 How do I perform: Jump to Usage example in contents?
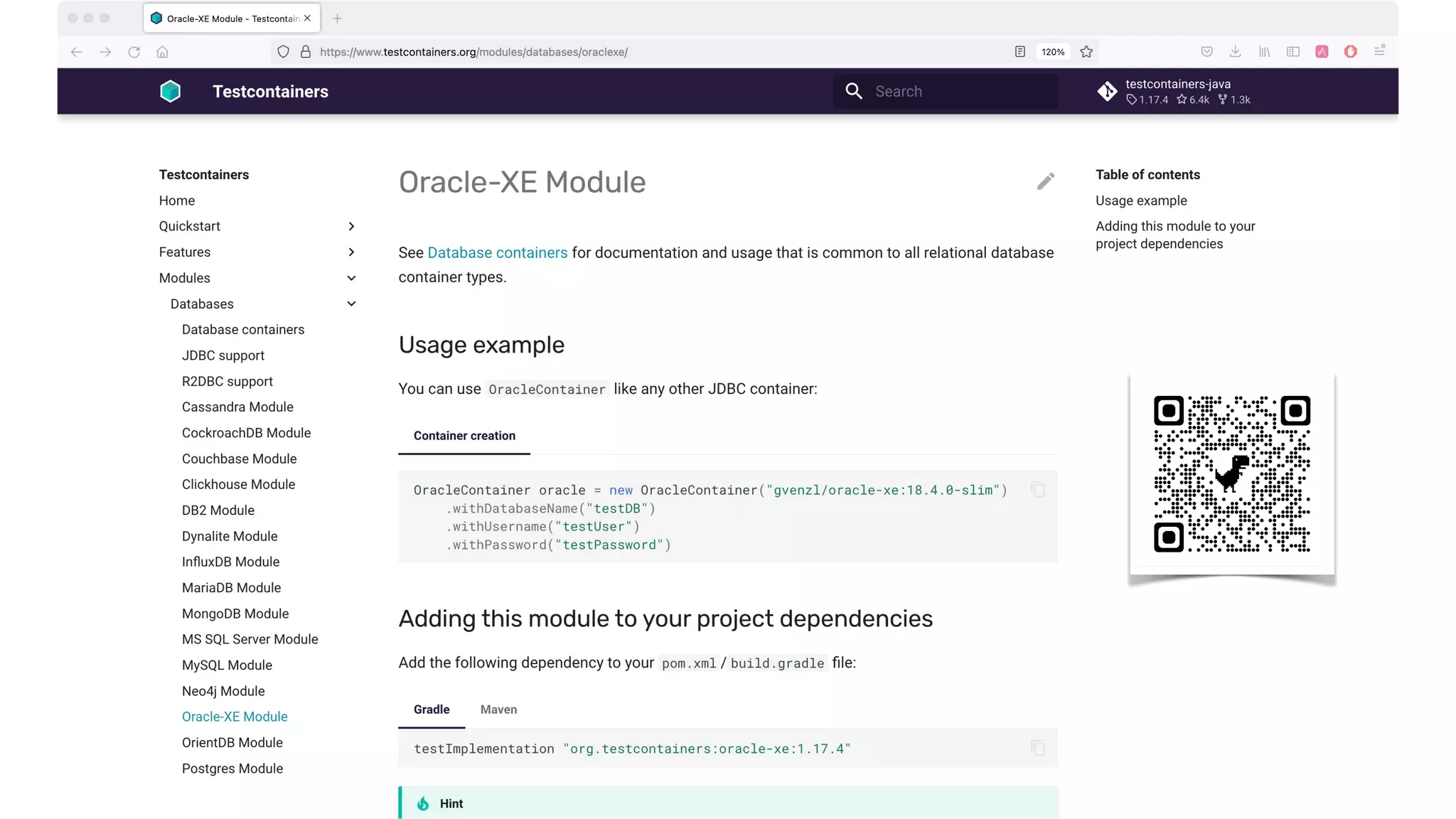point(1141,200)
